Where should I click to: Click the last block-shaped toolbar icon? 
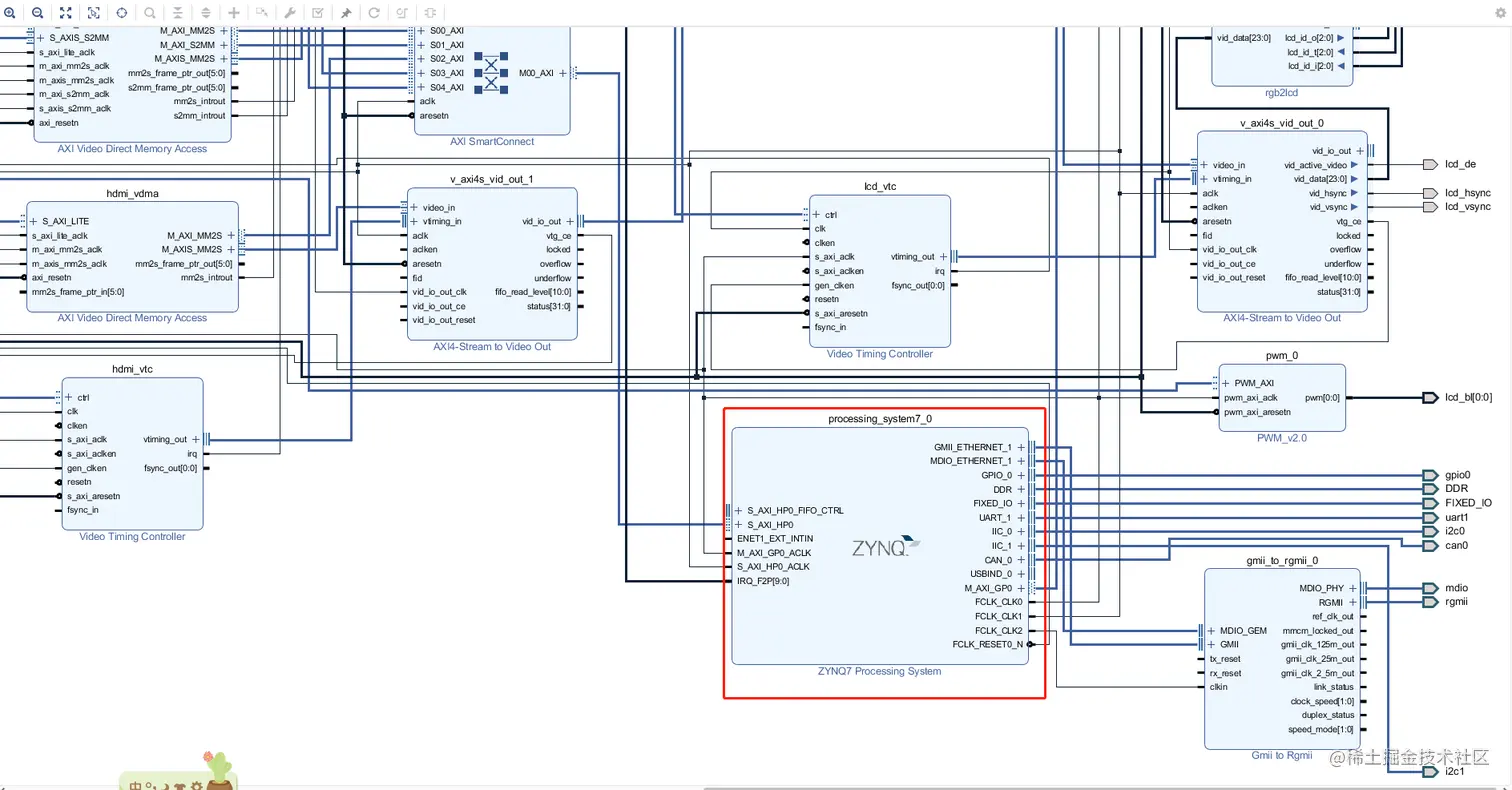tap(430, 13)
